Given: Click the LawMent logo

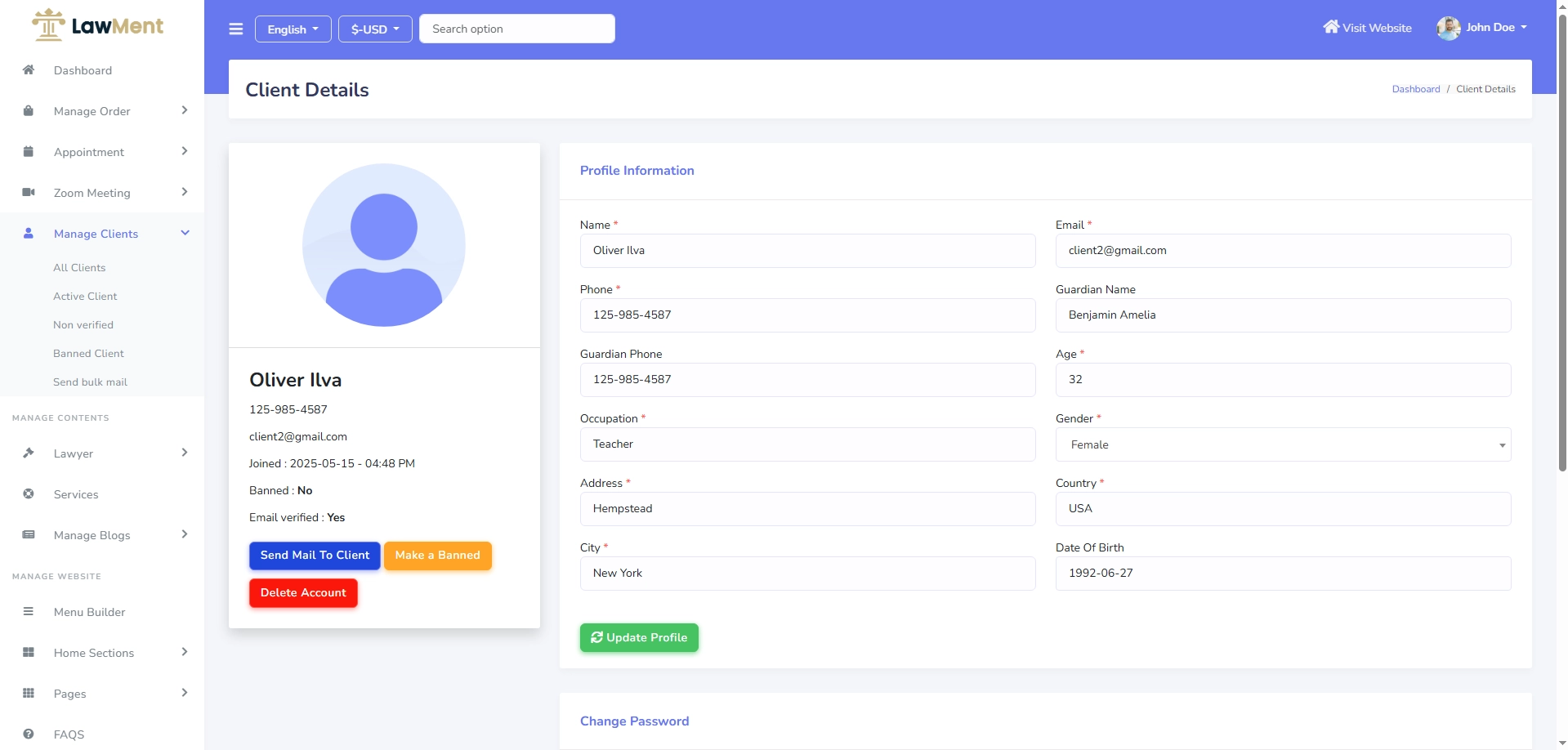Looking at the screenshot, I should click(x=98, y=25).
